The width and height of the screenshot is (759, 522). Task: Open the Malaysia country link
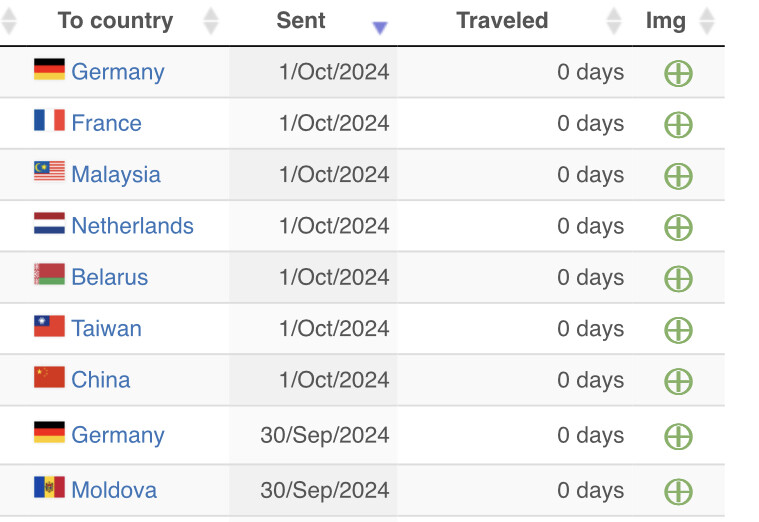click(116, 174)
